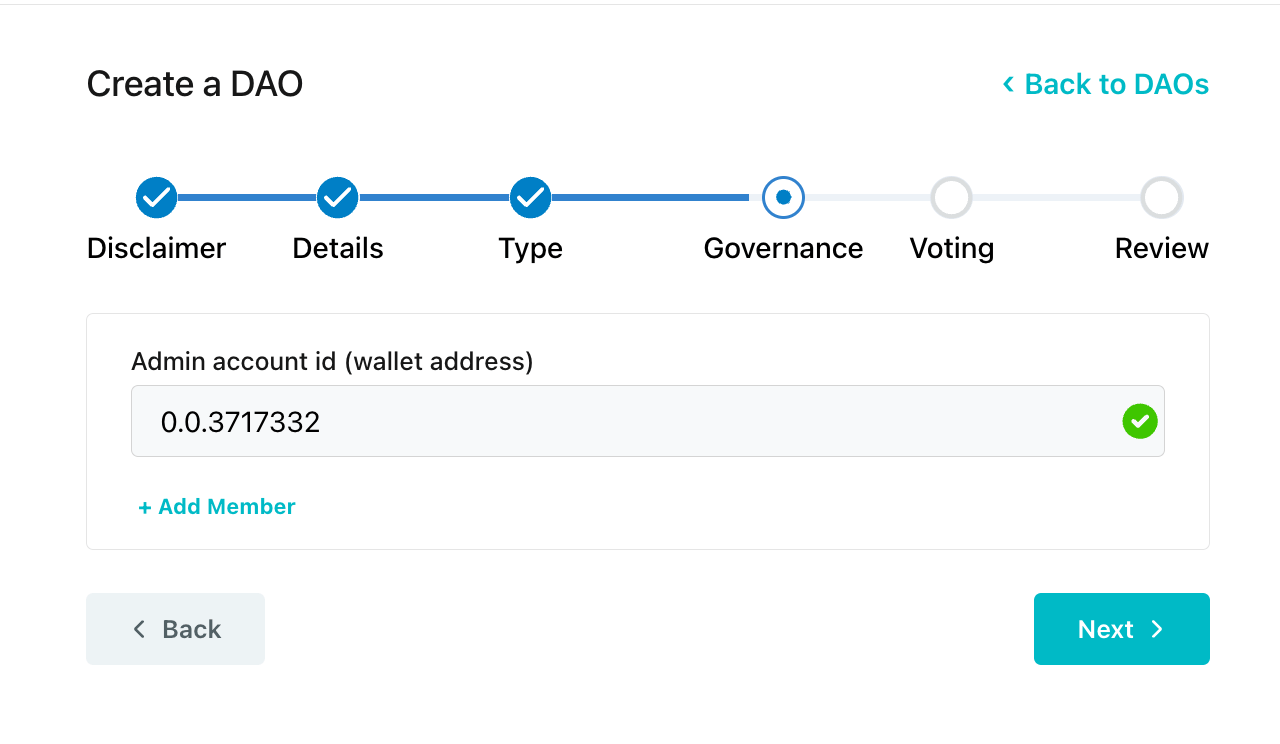Select the empty Review step circle
Viewport: 1280px width, 744px height.
(x=1162, y=198)
